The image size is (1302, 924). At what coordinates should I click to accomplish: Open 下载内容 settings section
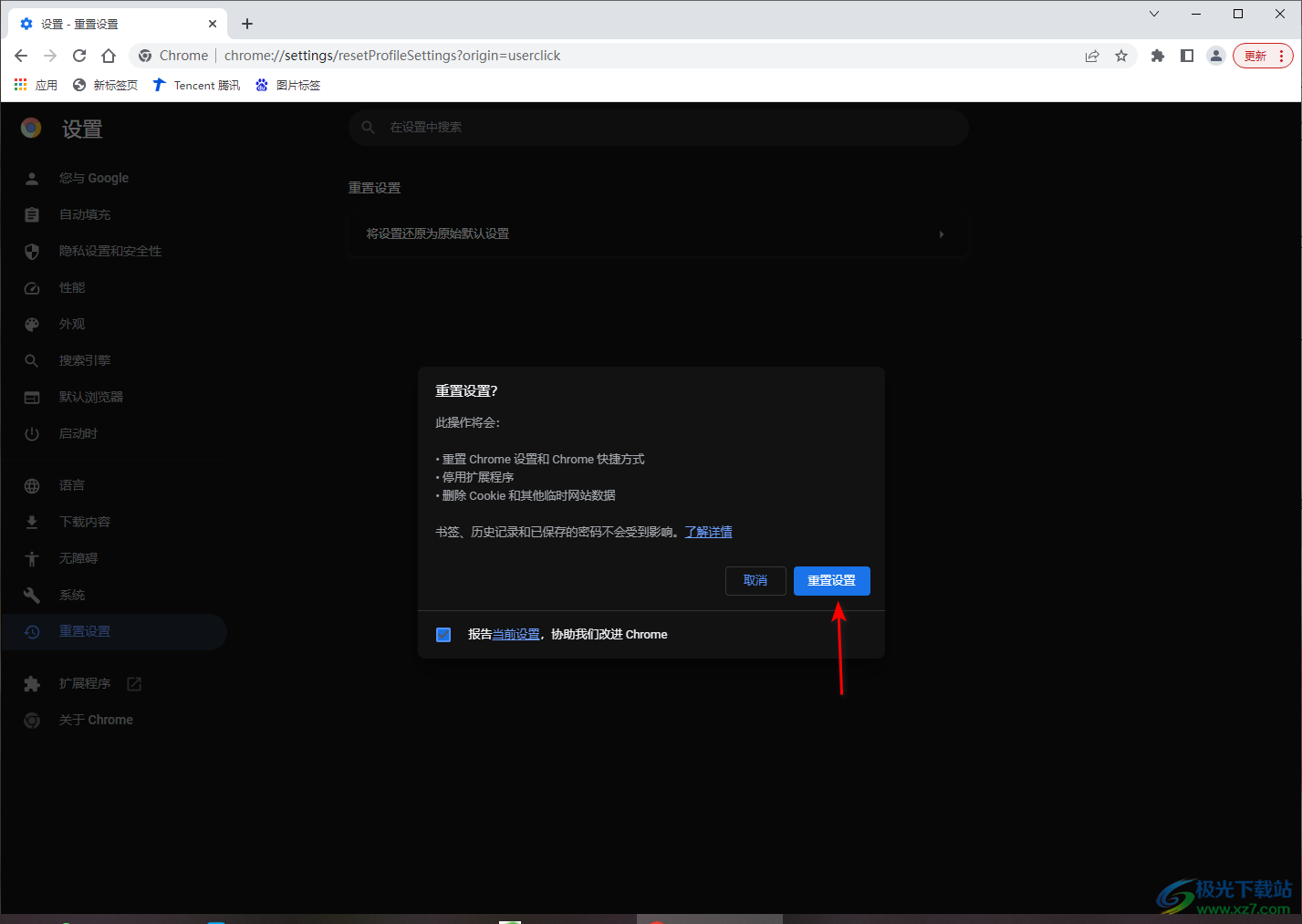pos(114,522)
